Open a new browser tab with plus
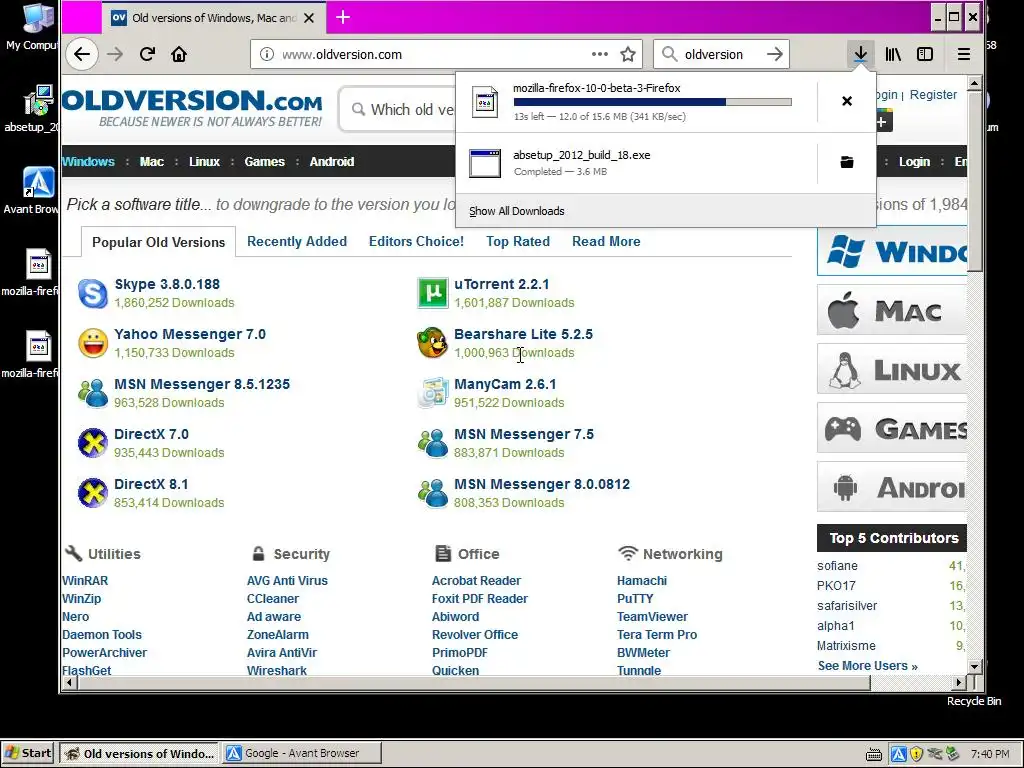Image resolution: width=1024 pixels, height=768 pixels. (343, 18)
